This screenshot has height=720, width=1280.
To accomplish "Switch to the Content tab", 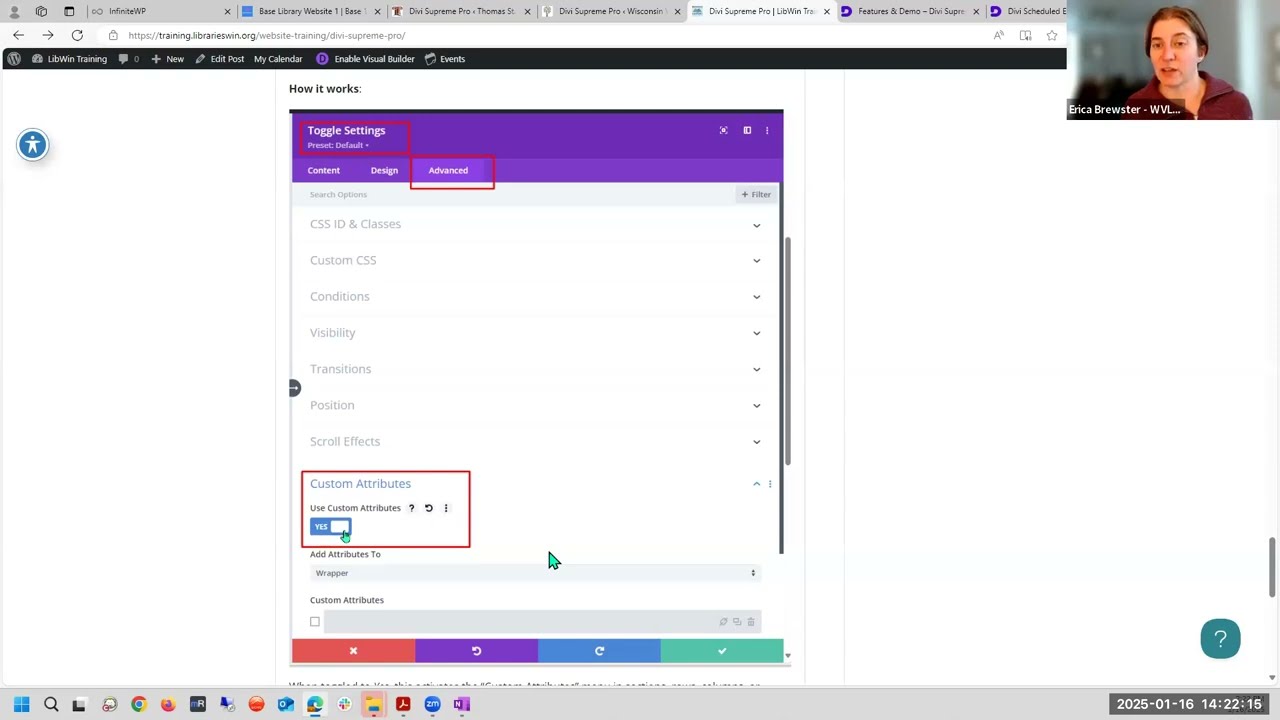I will 323,170.
